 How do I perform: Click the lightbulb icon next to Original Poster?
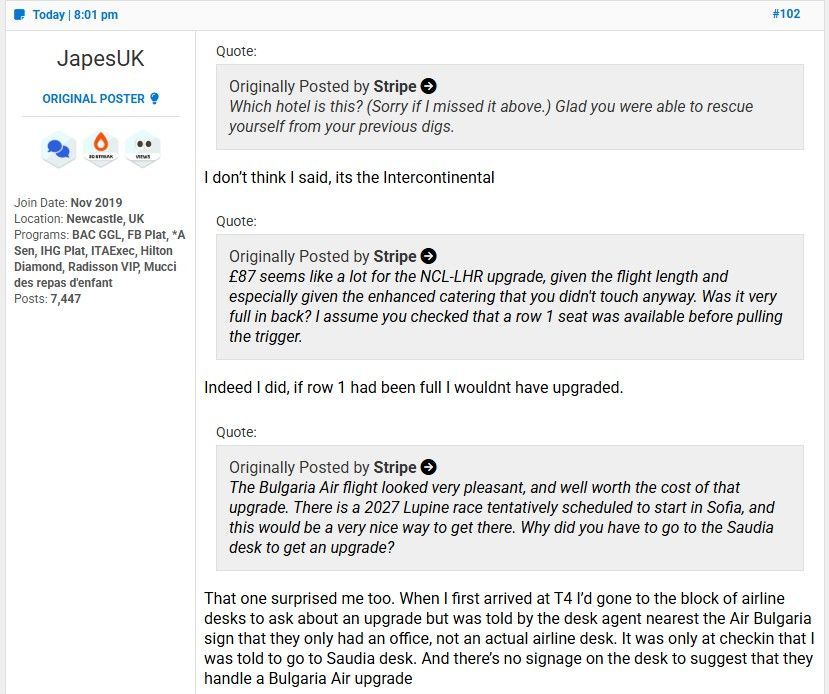(154, 98)
